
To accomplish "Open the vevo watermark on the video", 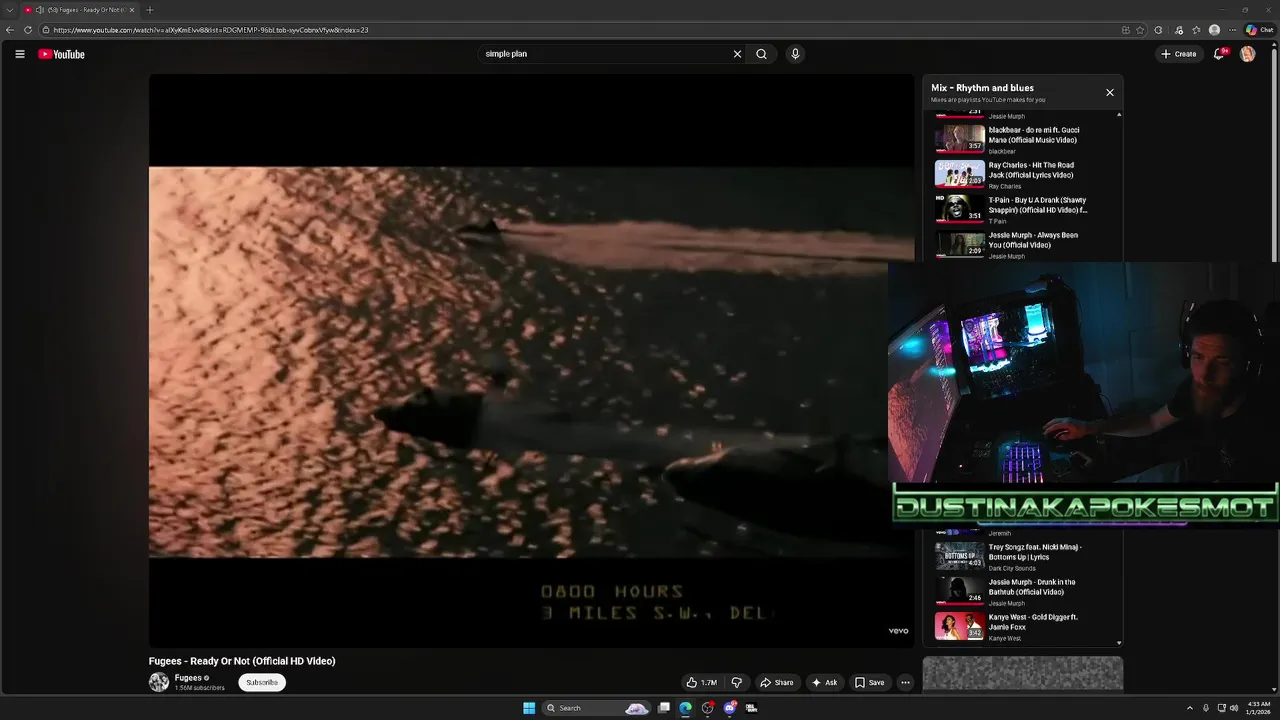I will click(898, 631).
